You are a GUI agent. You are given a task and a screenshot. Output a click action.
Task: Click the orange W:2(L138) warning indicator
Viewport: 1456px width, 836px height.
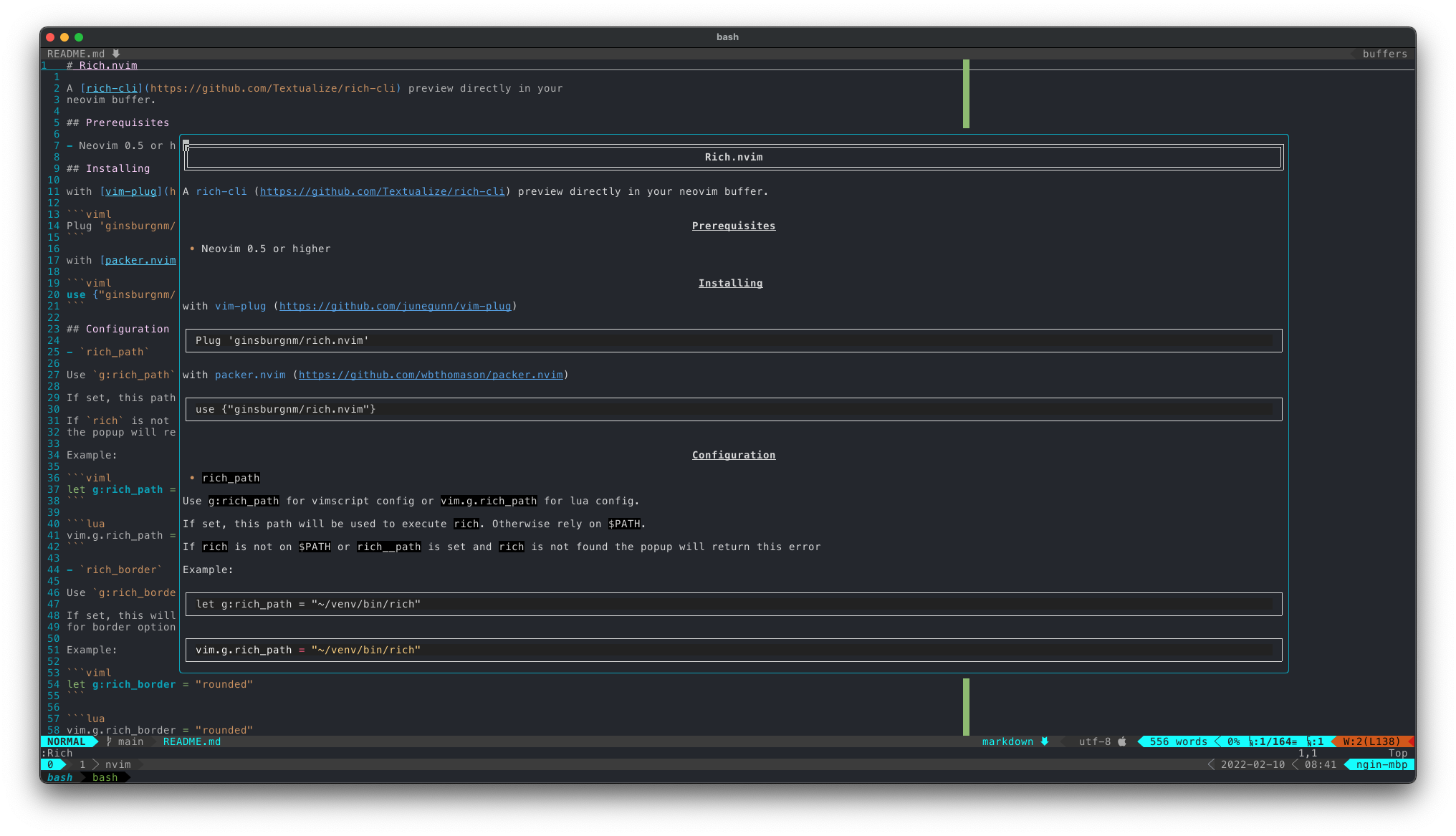click(1371, 741)
